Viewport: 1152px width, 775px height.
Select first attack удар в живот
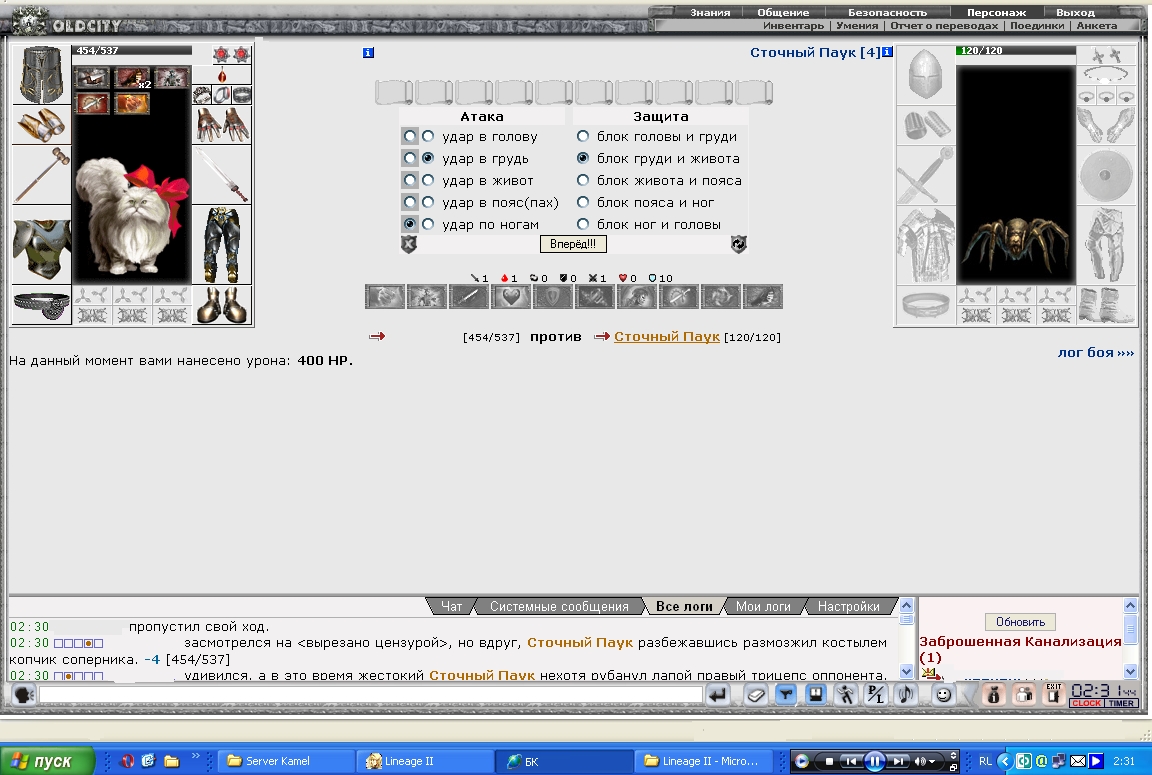tap(410, 180)
